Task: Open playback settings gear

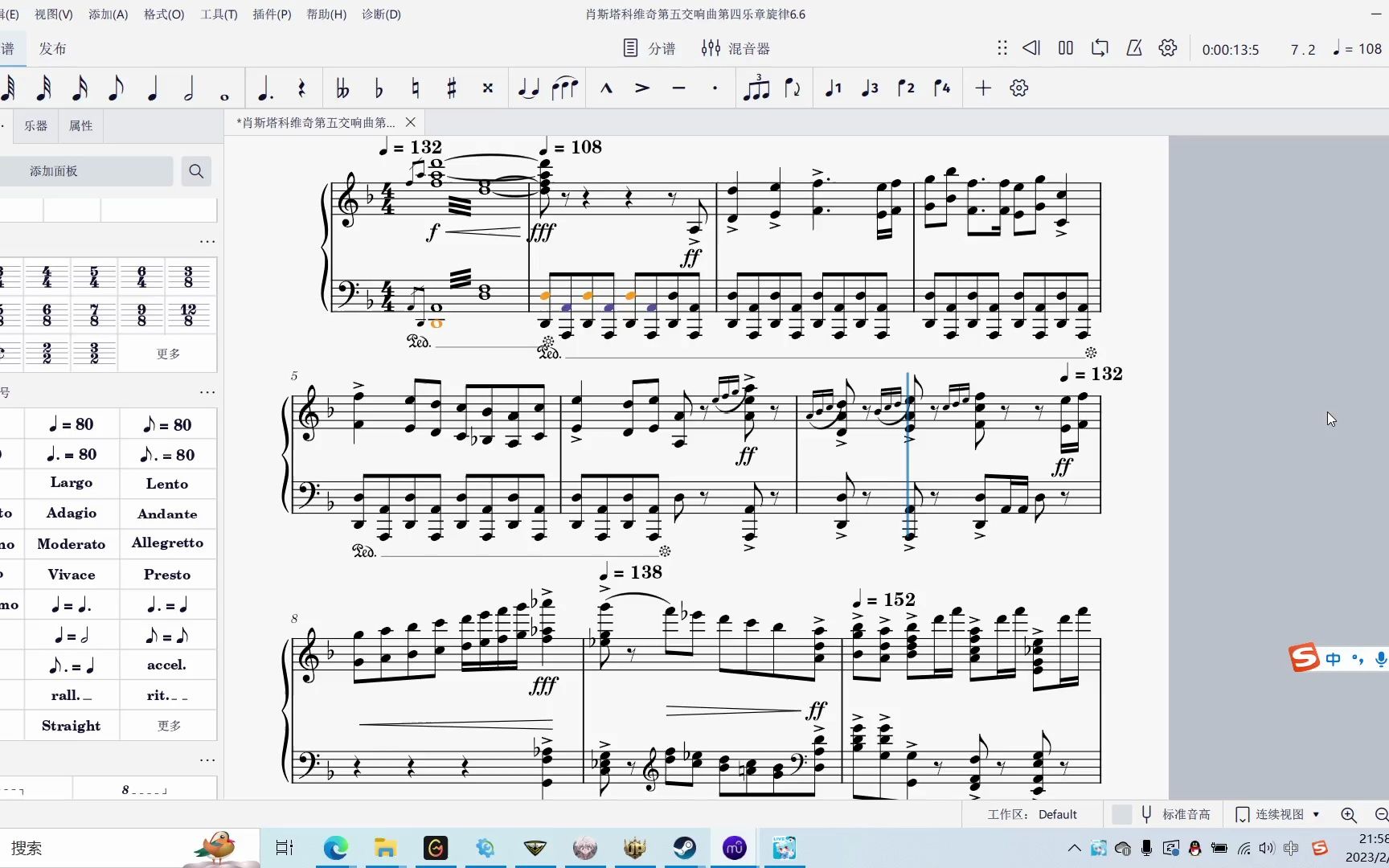Action: pos(1168,48)
